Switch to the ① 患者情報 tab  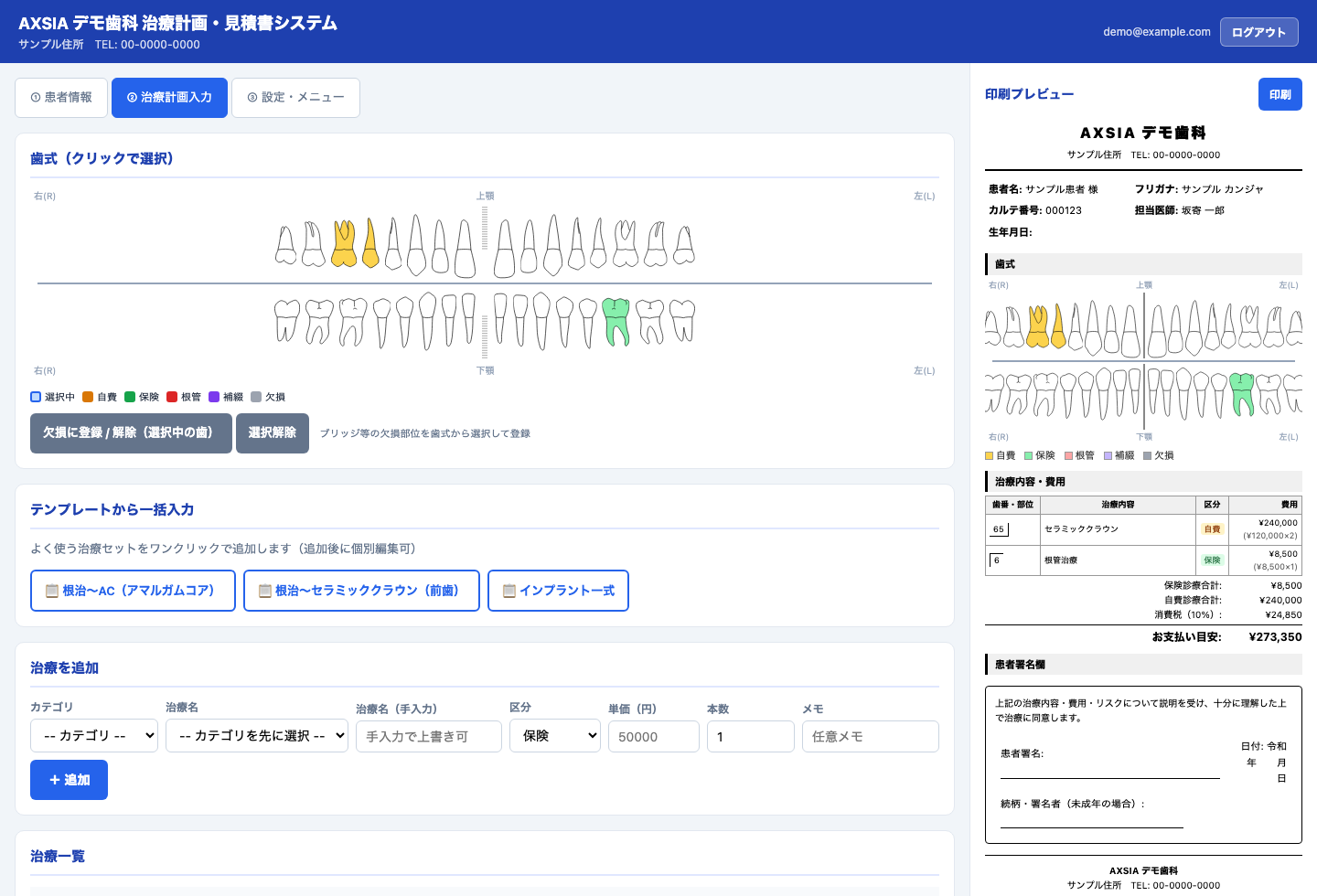[x=61, y=98]
